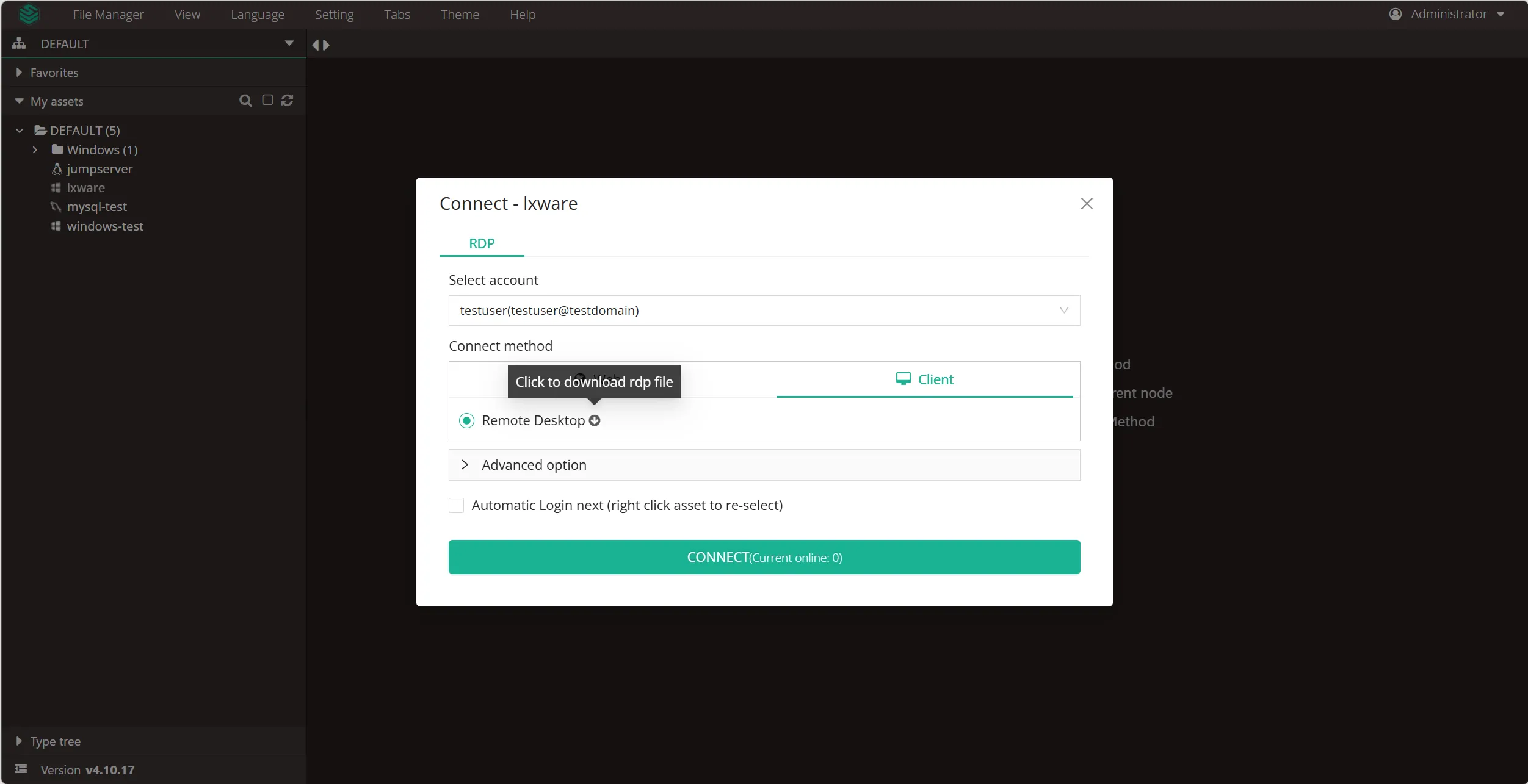Click the Linux icon next to jumpserver
The width and height of the screenshot is (1528, 784).
click(57, 168)
